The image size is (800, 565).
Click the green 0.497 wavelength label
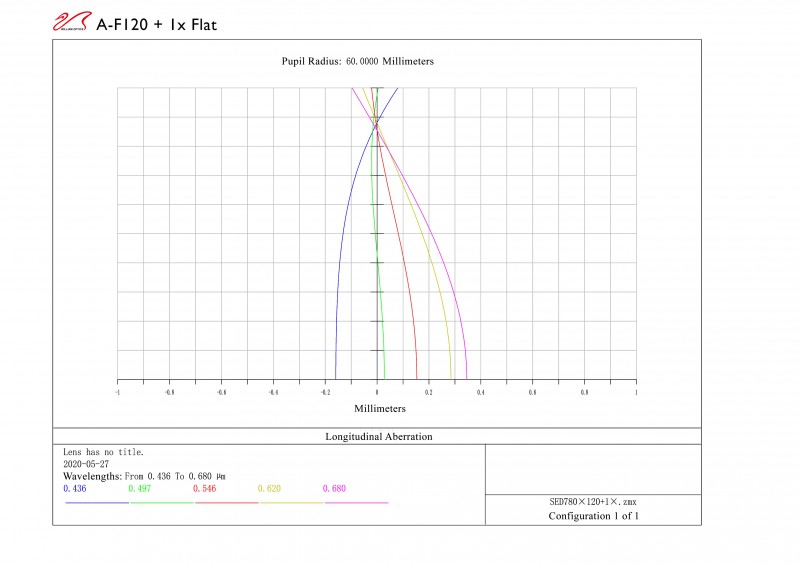139,488
